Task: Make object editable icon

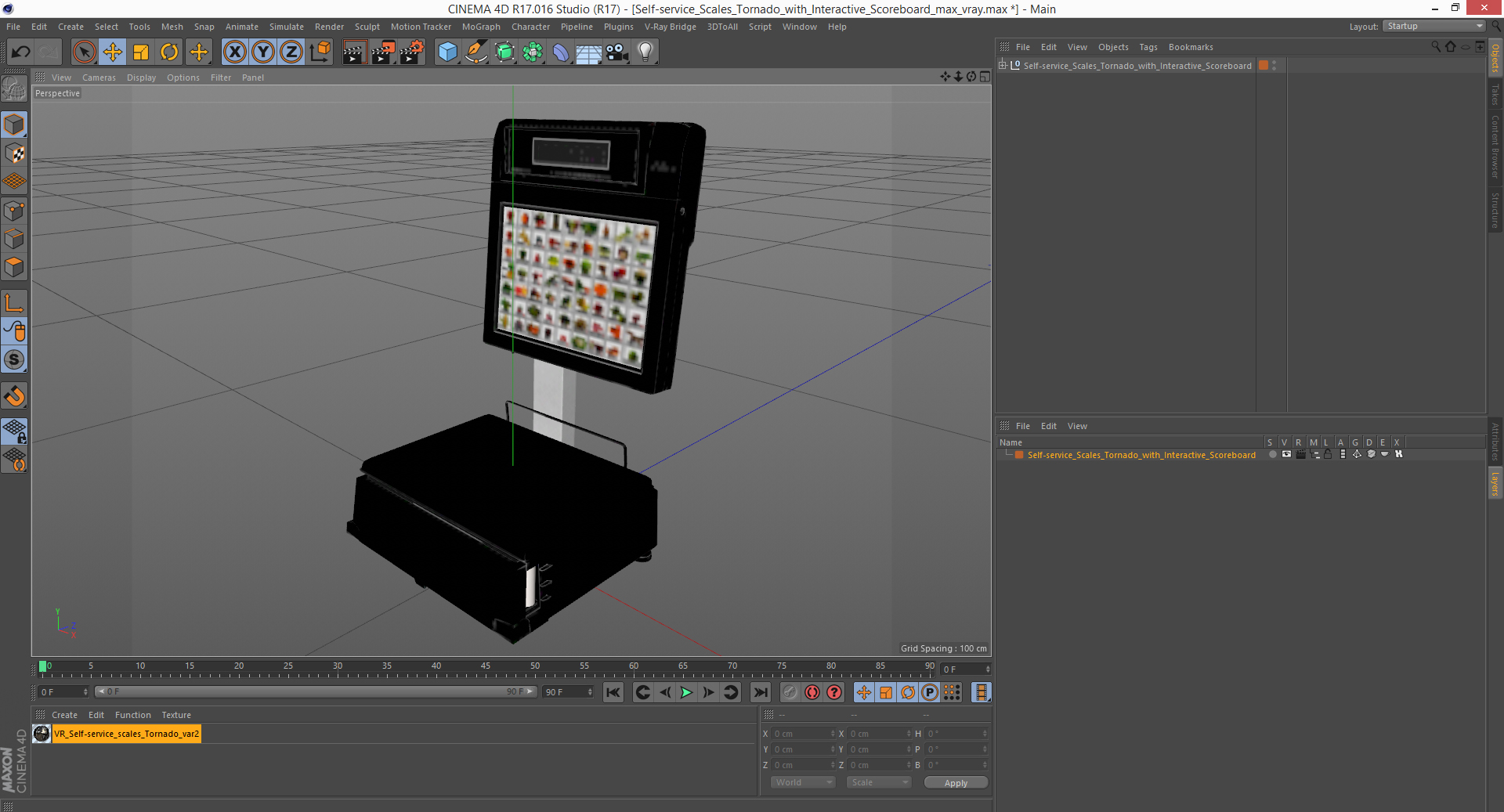Action: coord(14,90)
